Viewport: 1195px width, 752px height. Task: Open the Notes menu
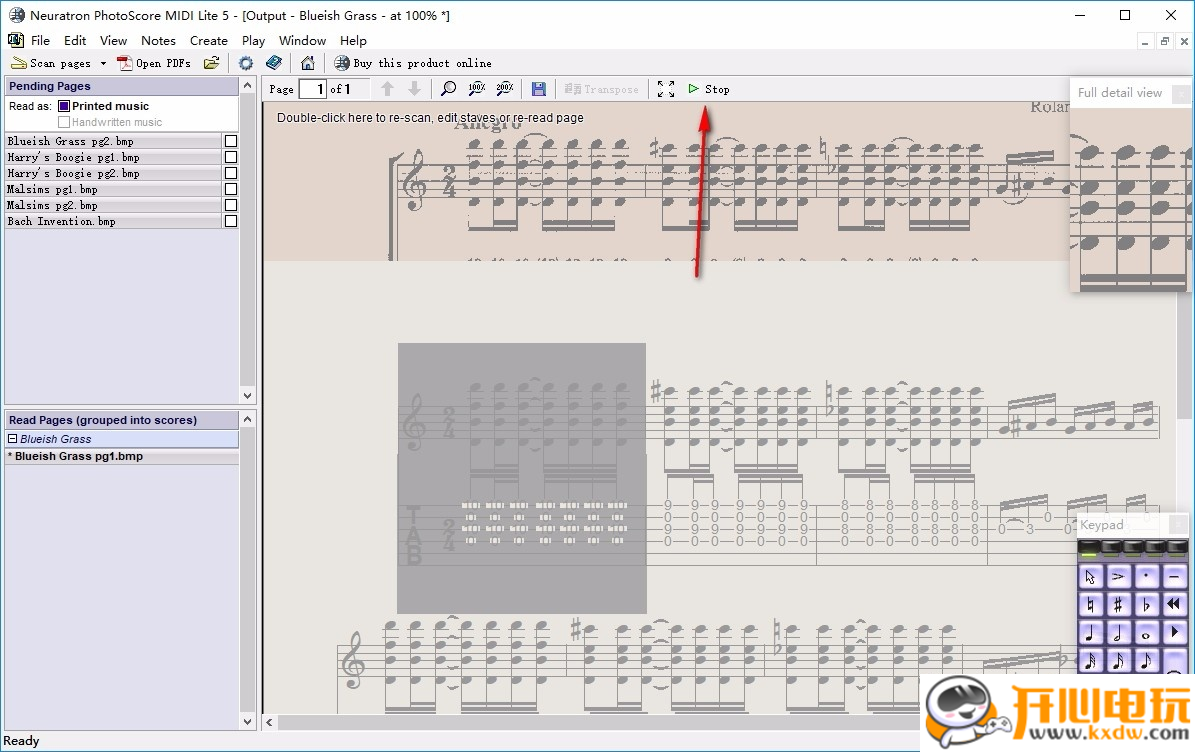coord(158,41)
